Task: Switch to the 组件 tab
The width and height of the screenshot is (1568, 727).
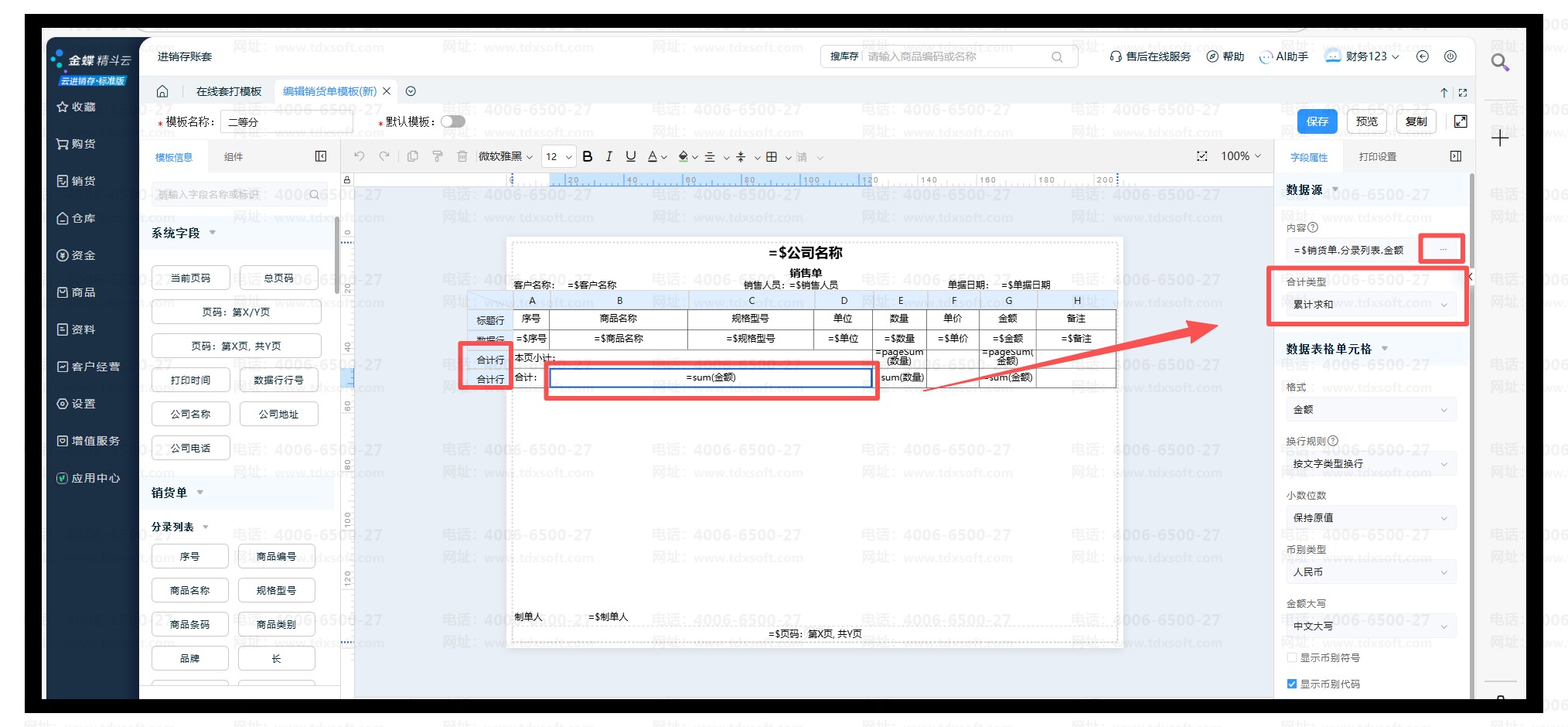Action: (x=233, y=157)
